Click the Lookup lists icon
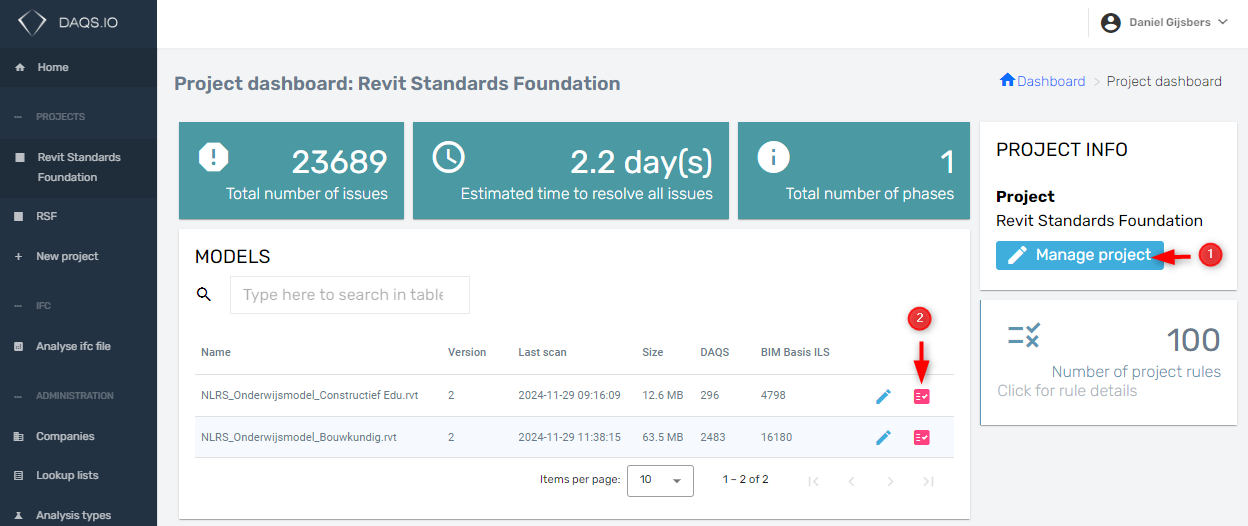Screen dimensions: 1248x526 click(x=18, y=475)
